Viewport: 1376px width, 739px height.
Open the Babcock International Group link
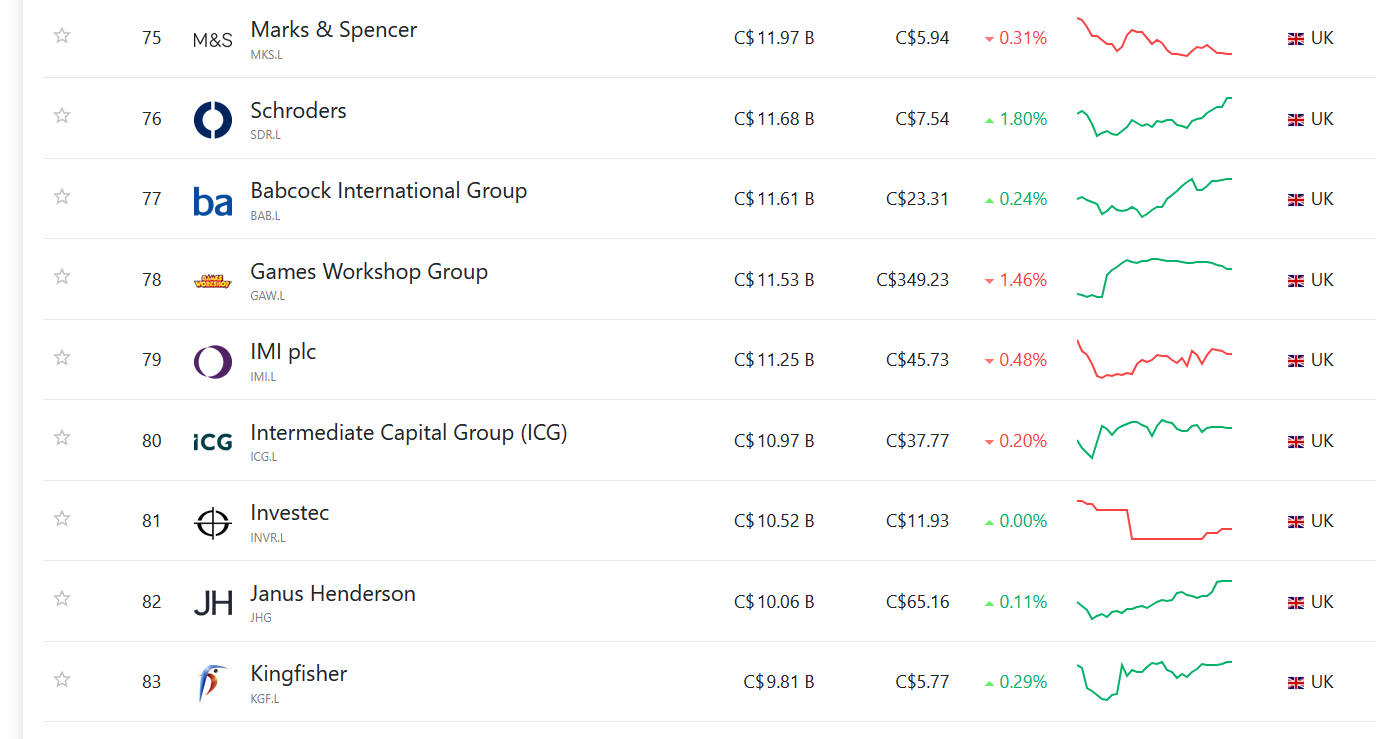pos(389,191)
